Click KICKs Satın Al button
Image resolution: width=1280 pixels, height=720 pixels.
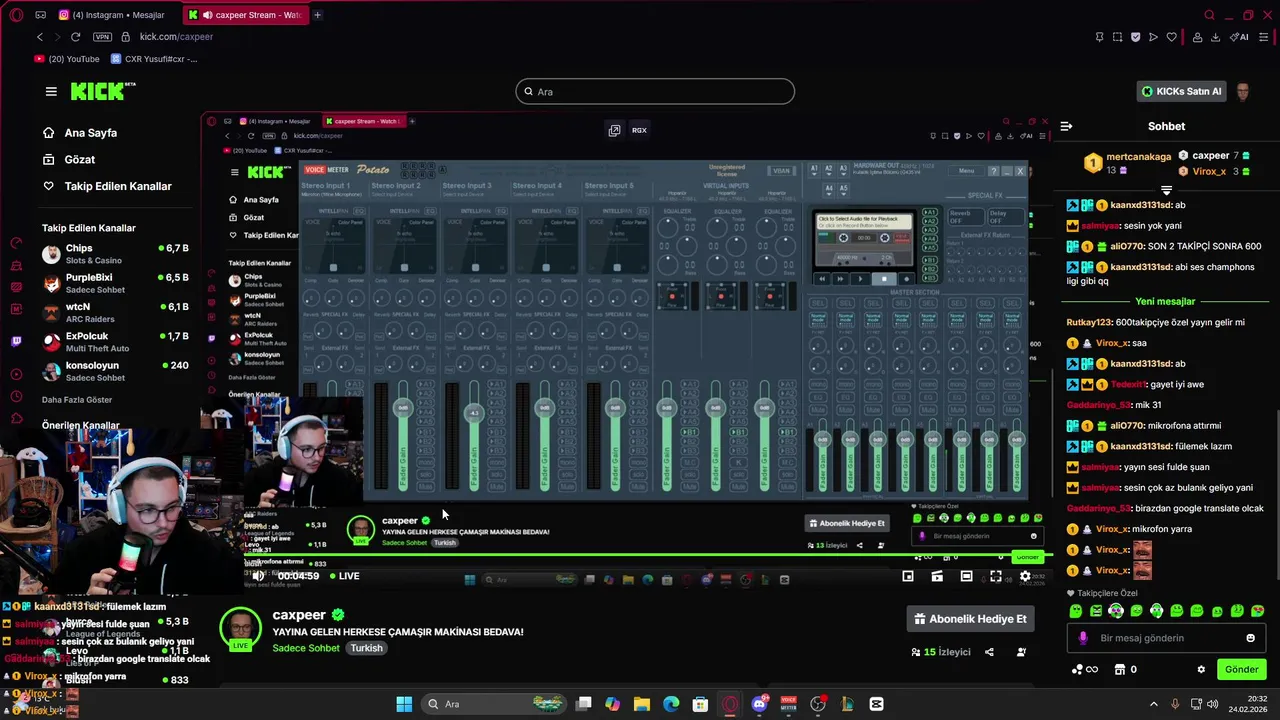coord(1182,91)
